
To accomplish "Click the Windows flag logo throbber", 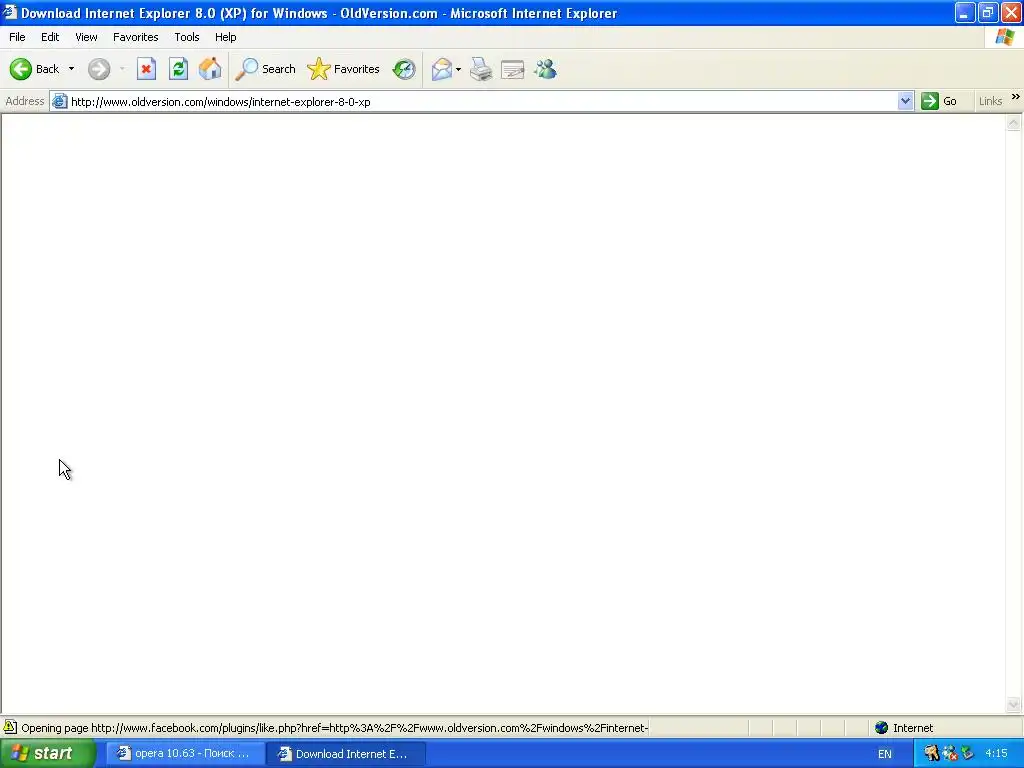I will (x=1004, y=37).
